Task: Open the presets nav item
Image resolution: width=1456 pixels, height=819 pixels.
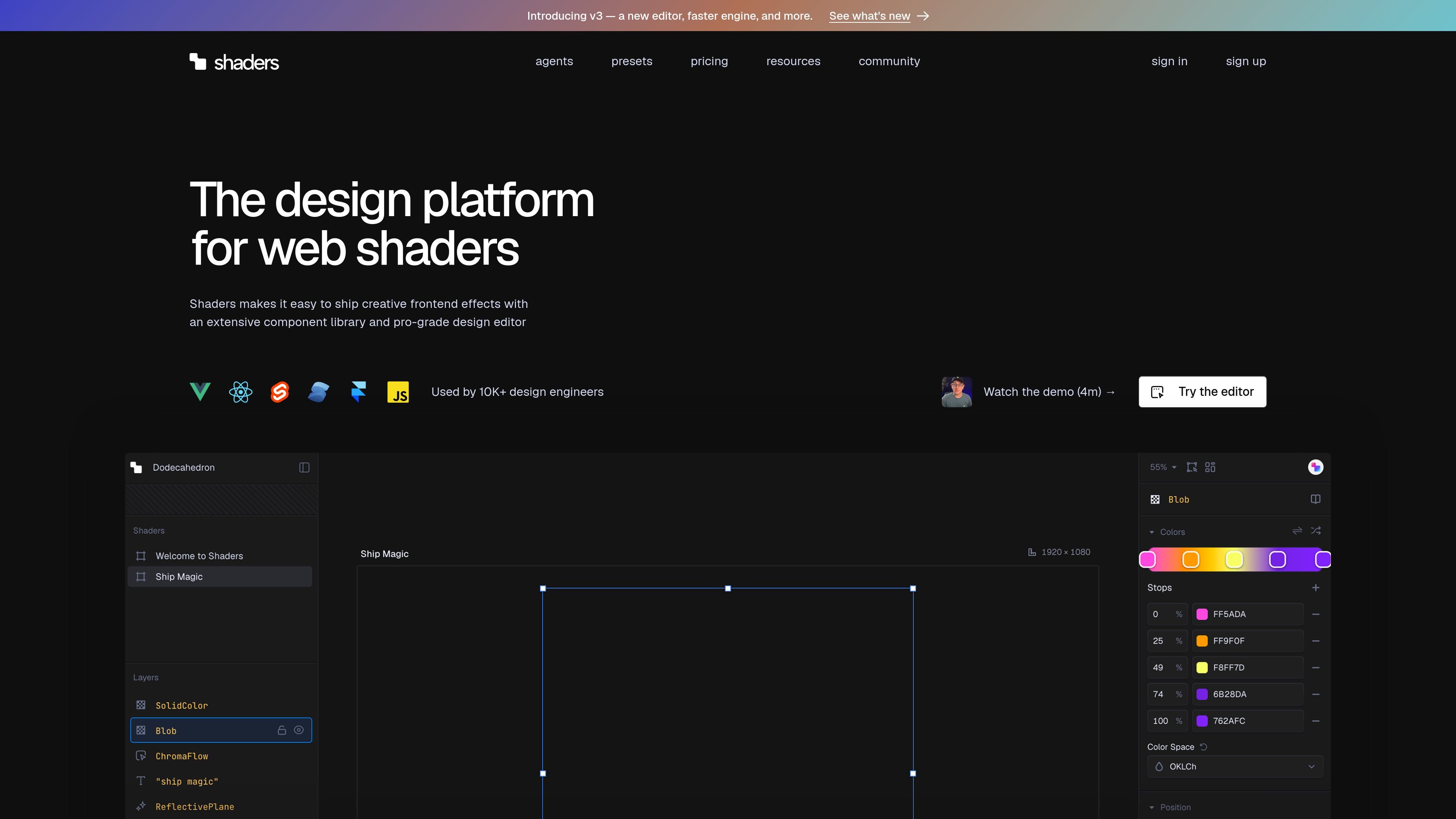Action: [x=631, y=61]
